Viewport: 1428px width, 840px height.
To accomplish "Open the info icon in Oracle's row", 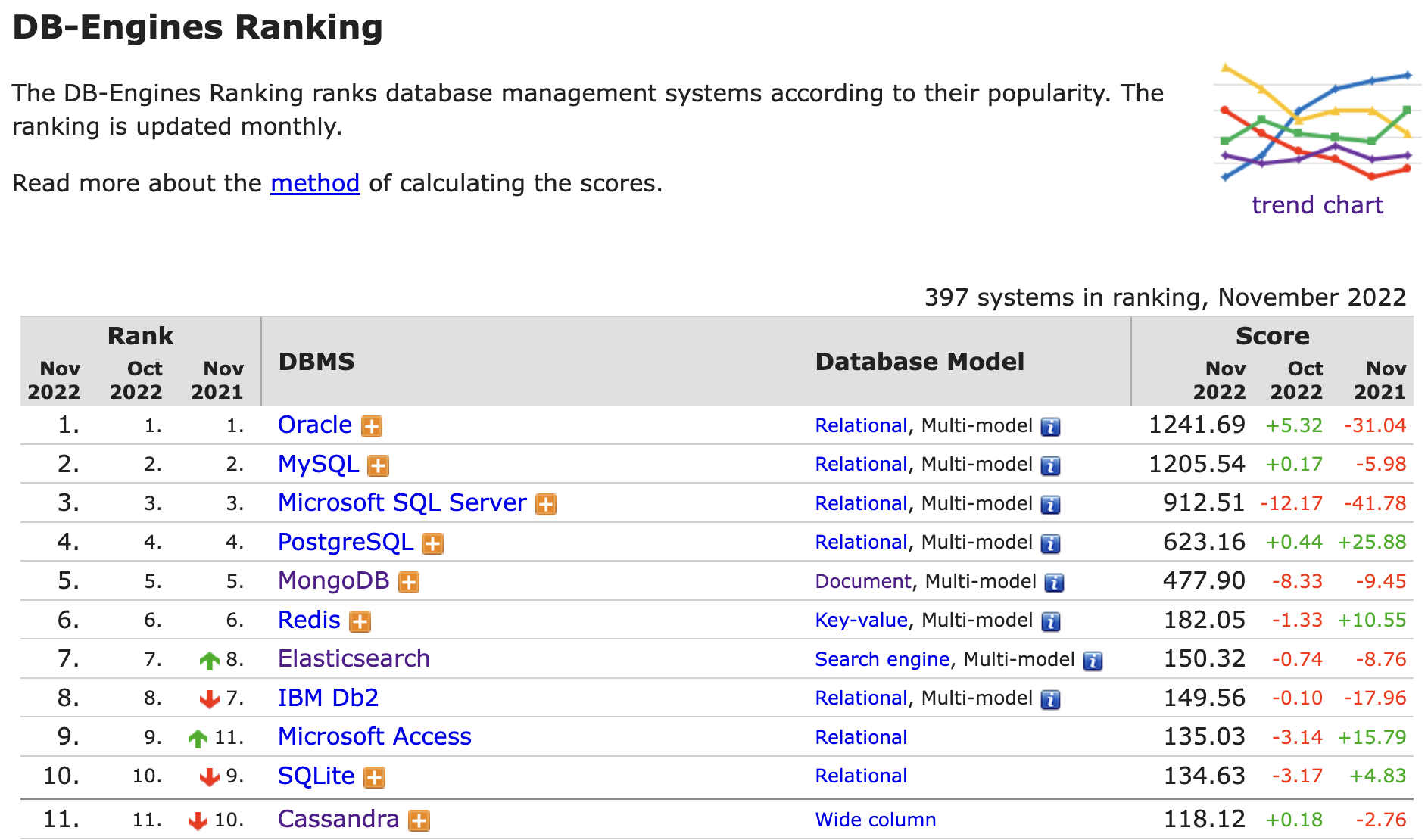I will [1050, 427].
